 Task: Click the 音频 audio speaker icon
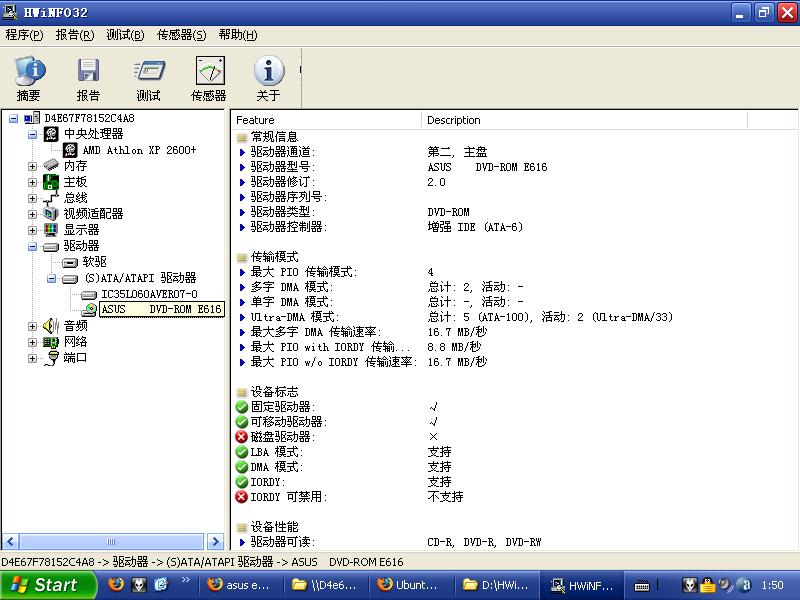click(x=51, y=326)
